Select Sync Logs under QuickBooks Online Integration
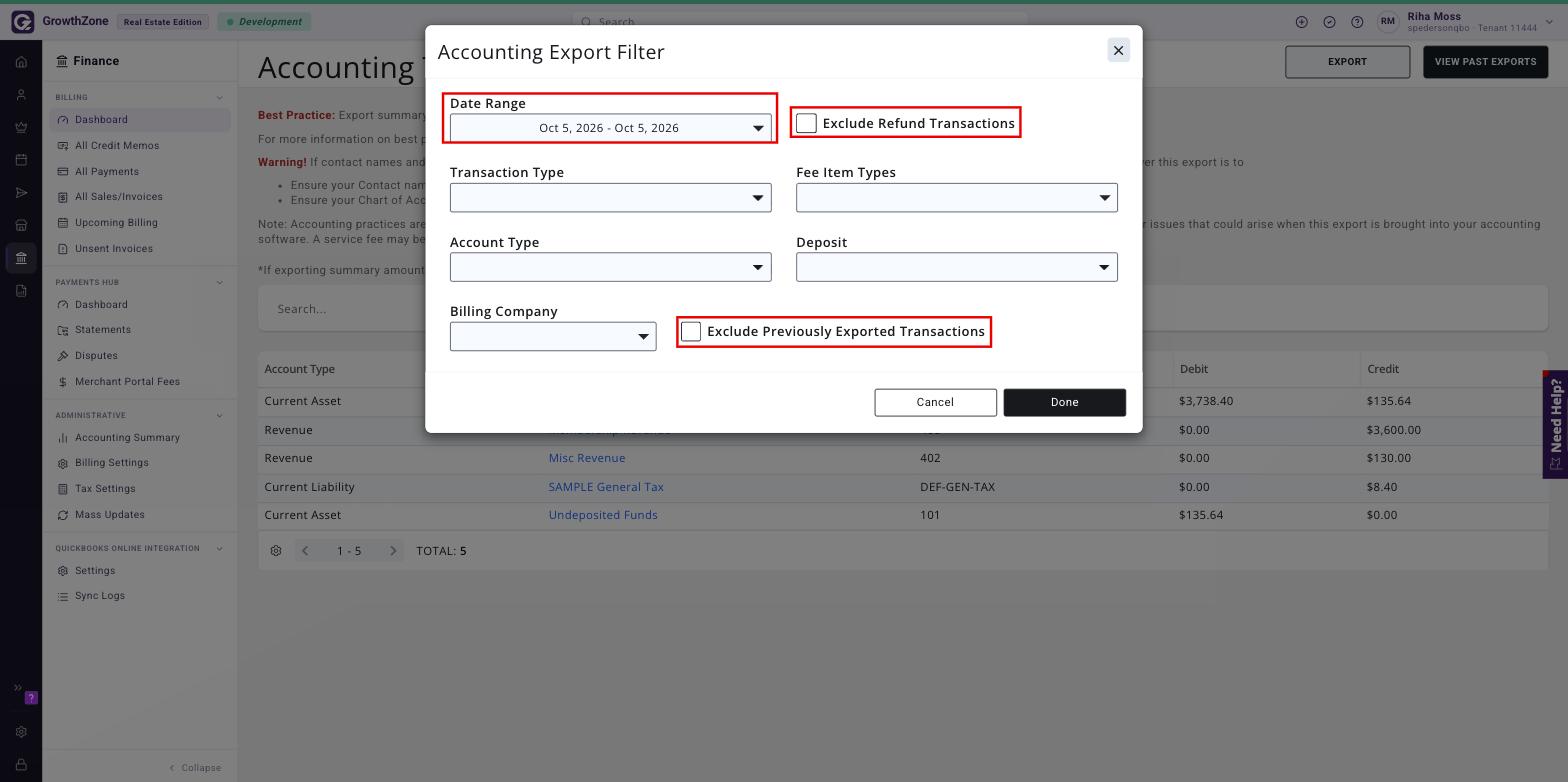Screen dimensions: 1568x782 pyautogui.click(x=99, y=596)
